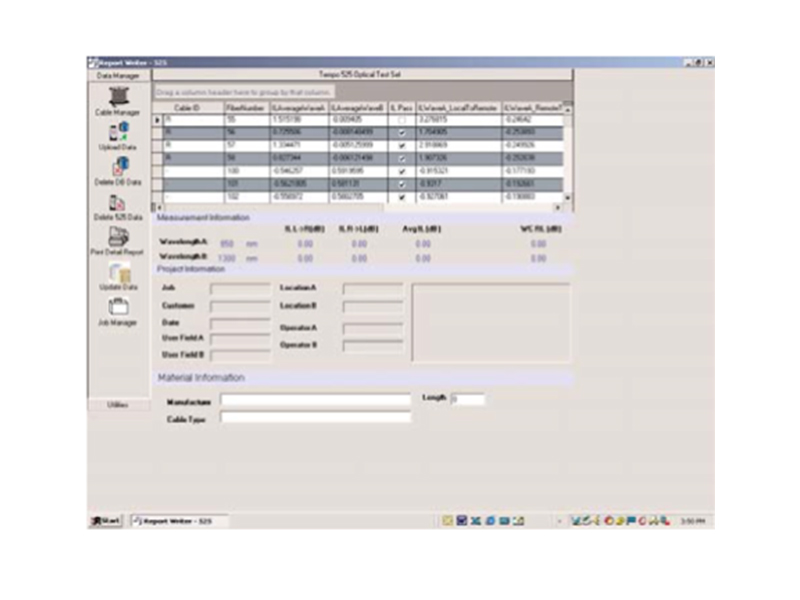Screen dimensions: 800x600
Task: Open the Utilities sidebar tab
Action: [x=118, y=405]
